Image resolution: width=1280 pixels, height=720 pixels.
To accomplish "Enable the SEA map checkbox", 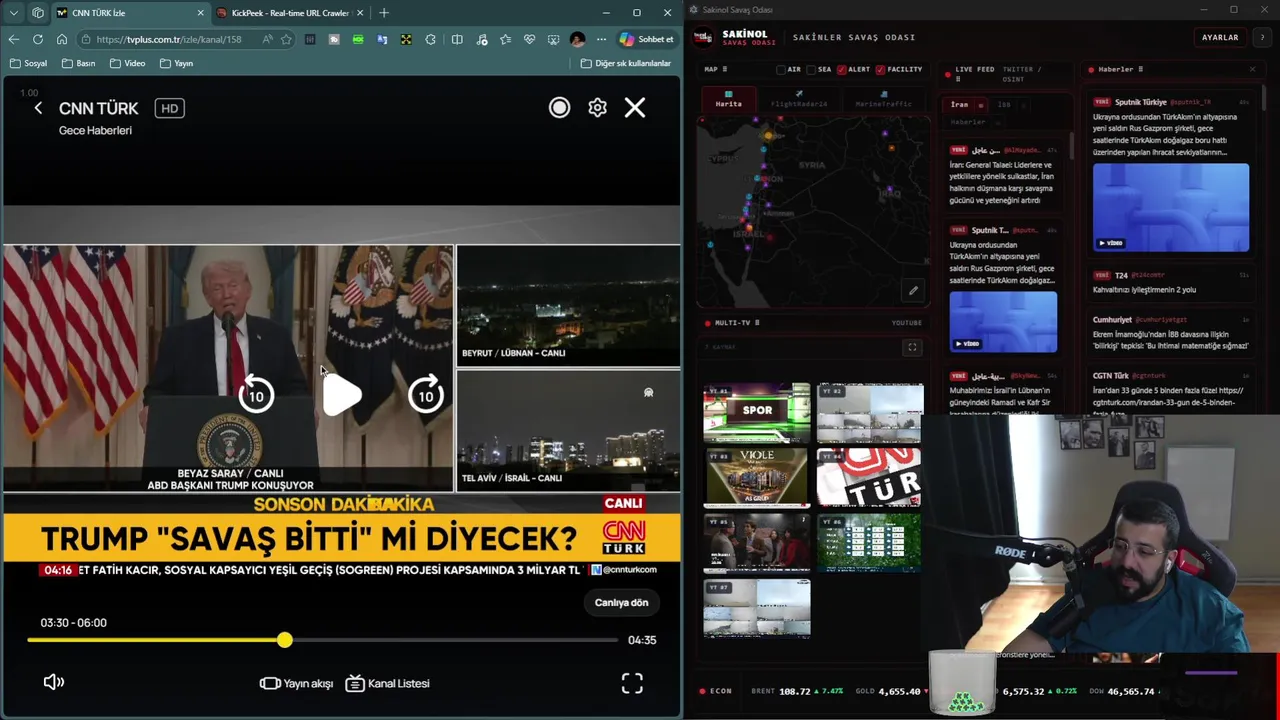I will tap(811, 70).
